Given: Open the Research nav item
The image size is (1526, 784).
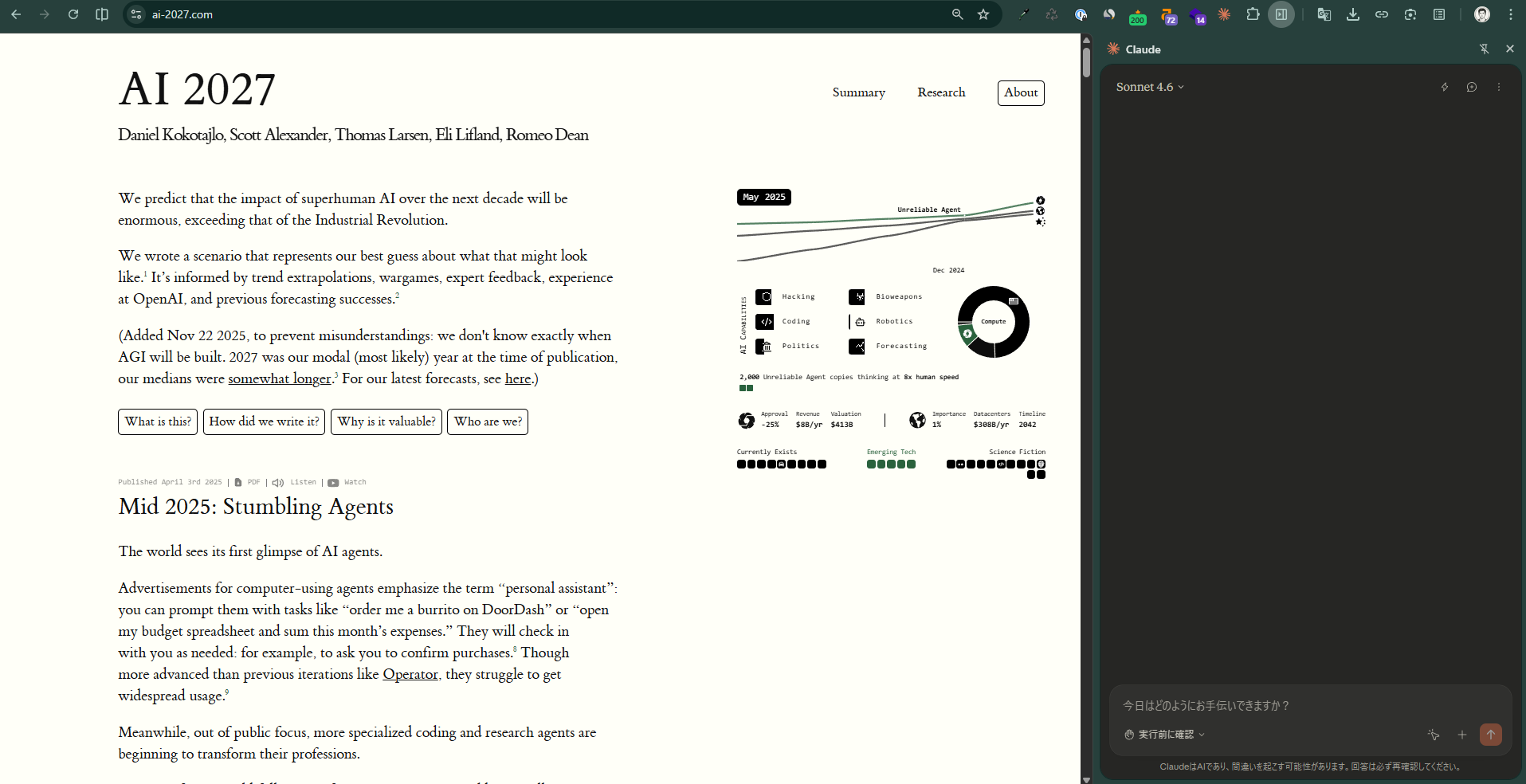Looking at the screenshot, I should [941, 92].
